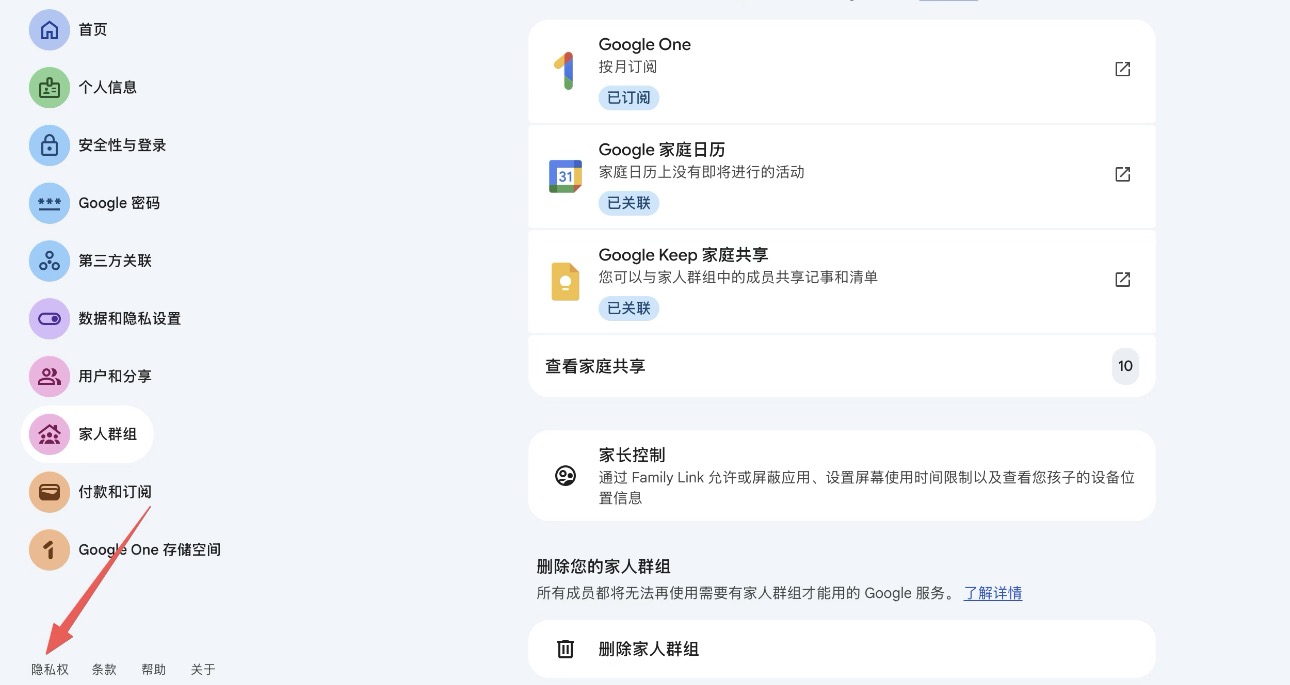Open Google One in external window
The image size is (1290, 685).
click(1123, 69)
